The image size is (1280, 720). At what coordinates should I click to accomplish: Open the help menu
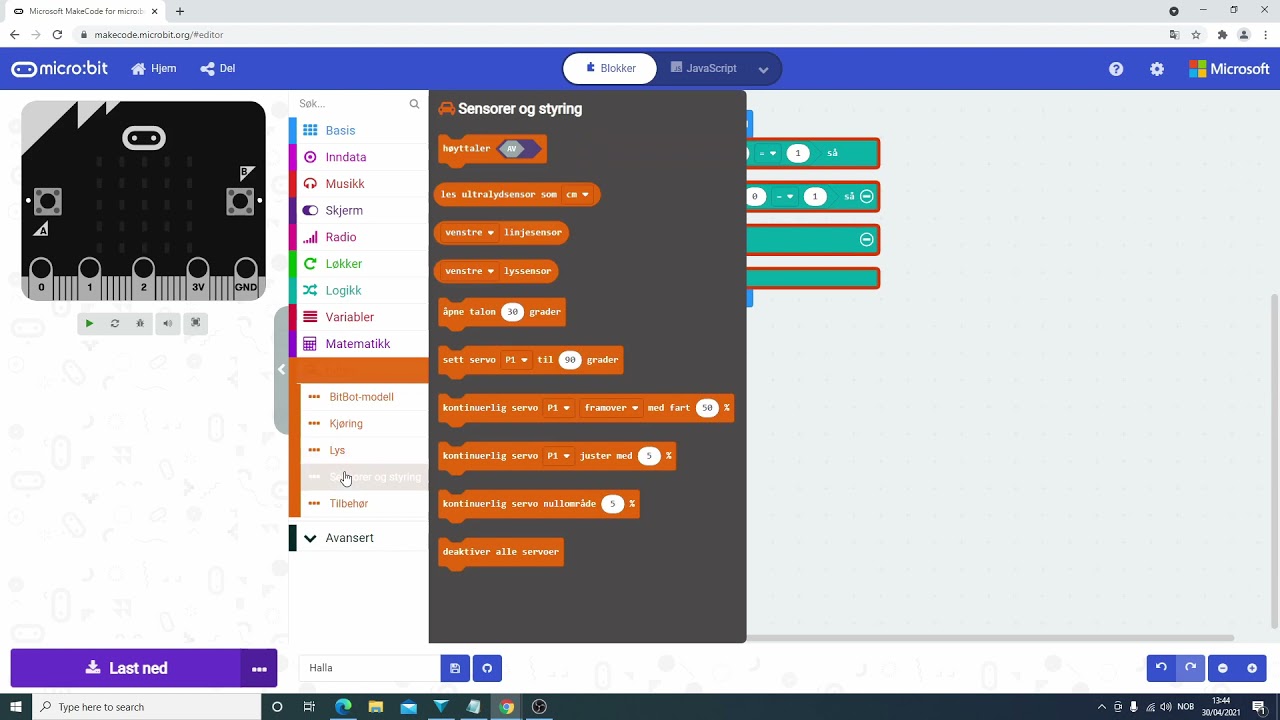[x=1116, y=69]
